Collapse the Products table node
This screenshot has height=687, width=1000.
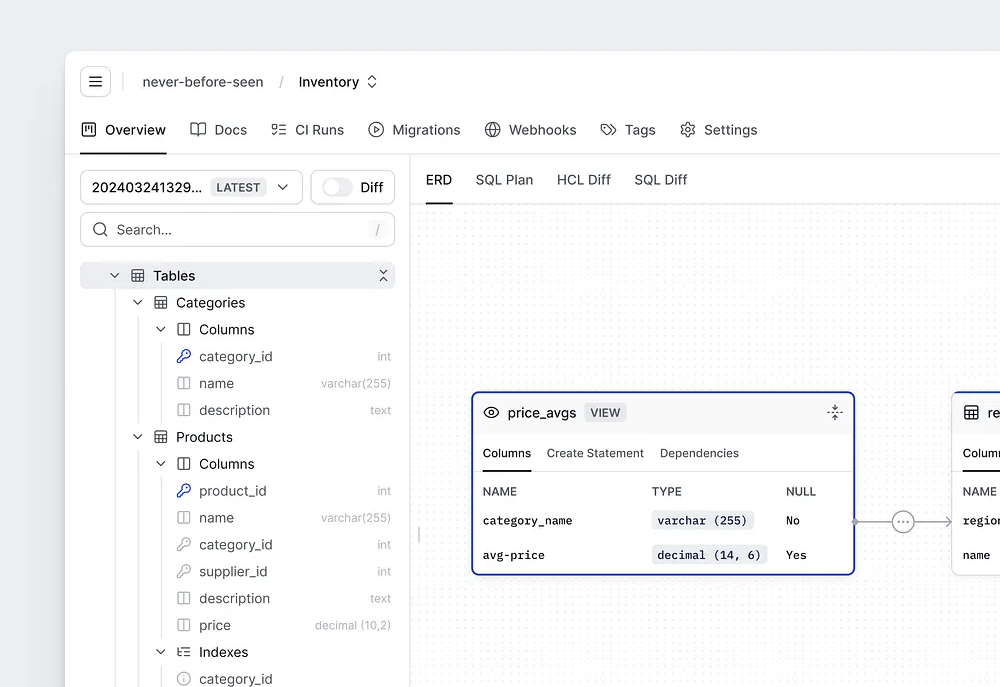[x=138, y=437]
